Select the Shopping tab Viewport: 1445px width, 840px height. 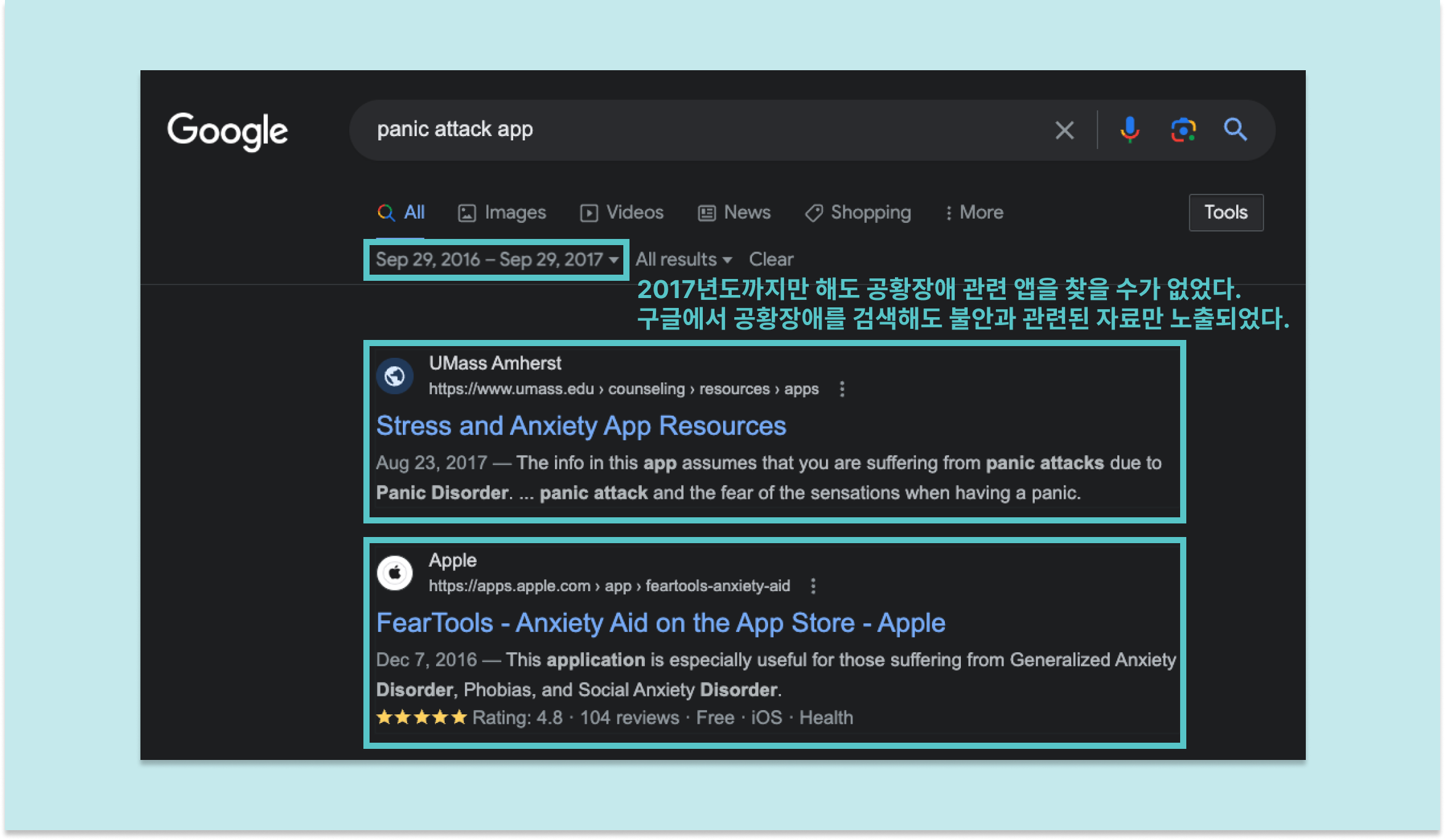pyautogui.click(x=858, y=212)
